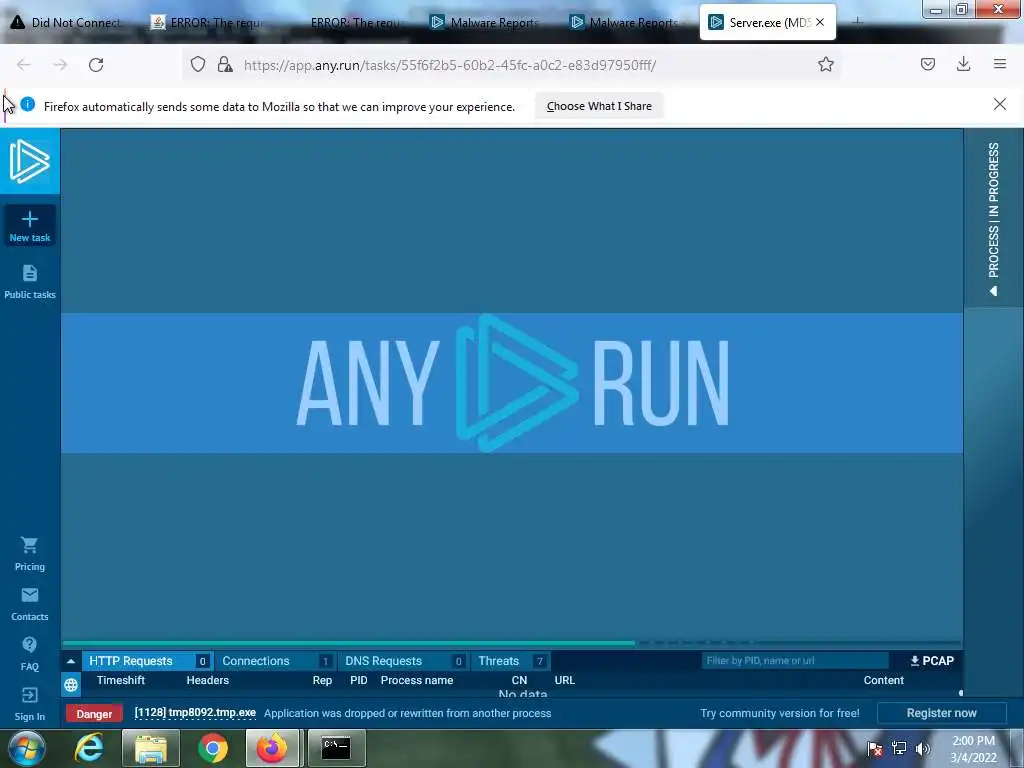This screenshot has width=1024, height=768.
Task: Open Firefox downloads panel
Action: (963, 64)
